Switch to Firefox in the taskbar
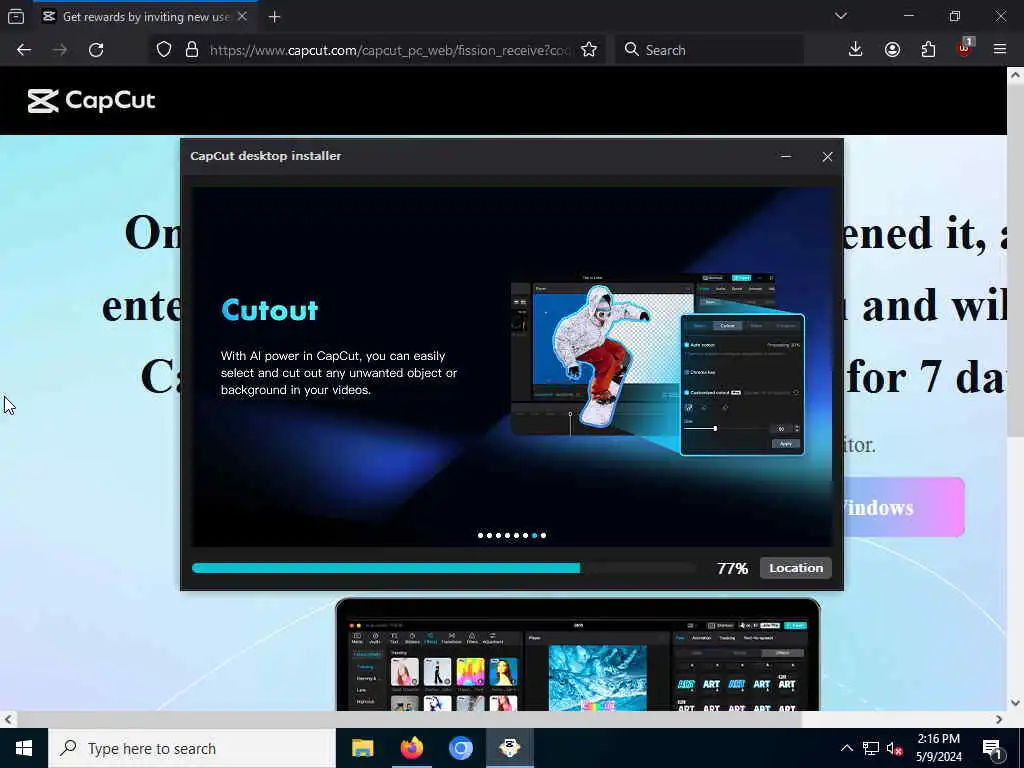 (411, 748)
